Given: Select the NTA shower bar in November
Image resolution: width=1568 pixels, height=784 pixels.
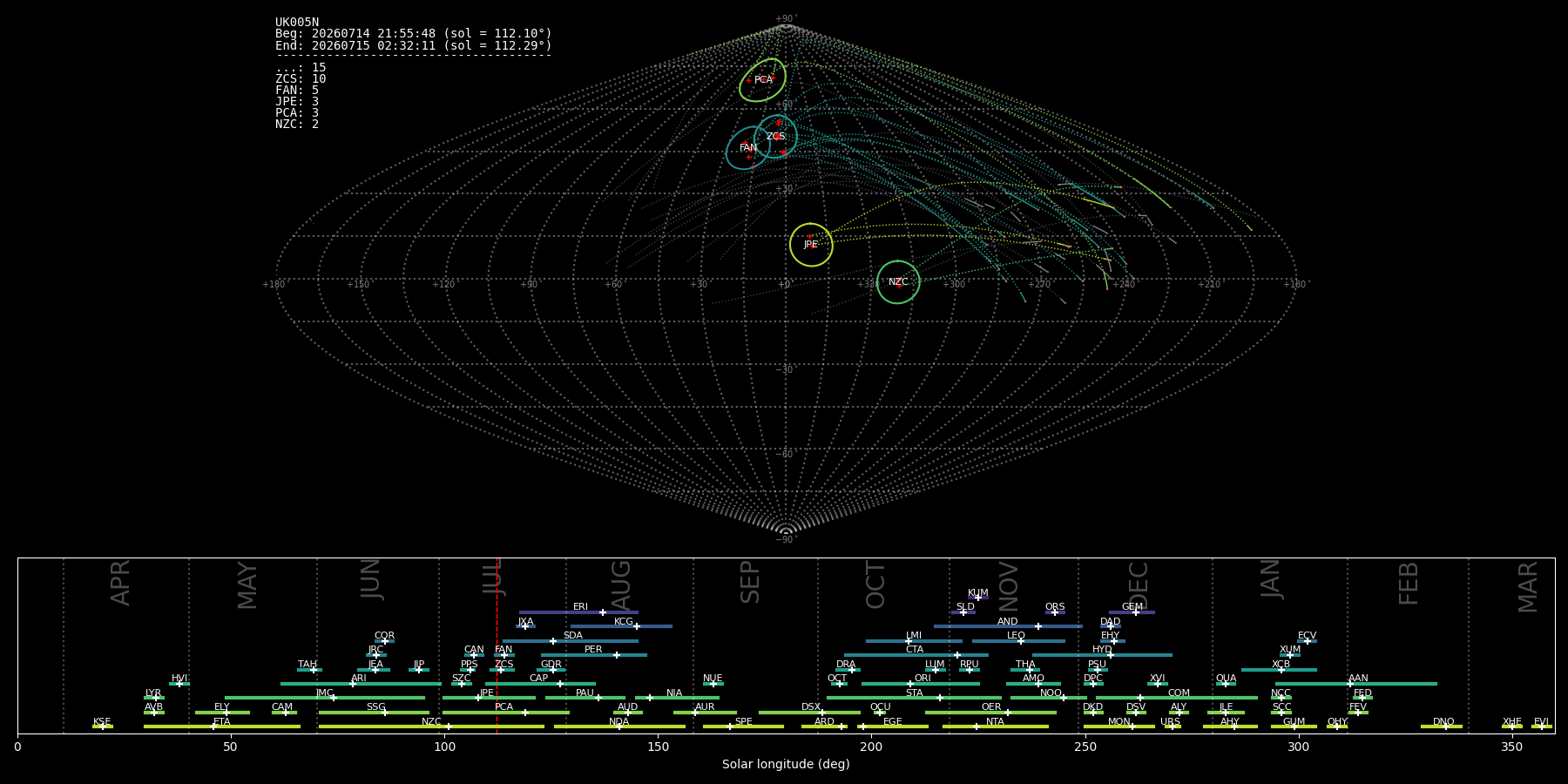Looking at the screenshot, I should pyautogui.click(x=996, y=727).
